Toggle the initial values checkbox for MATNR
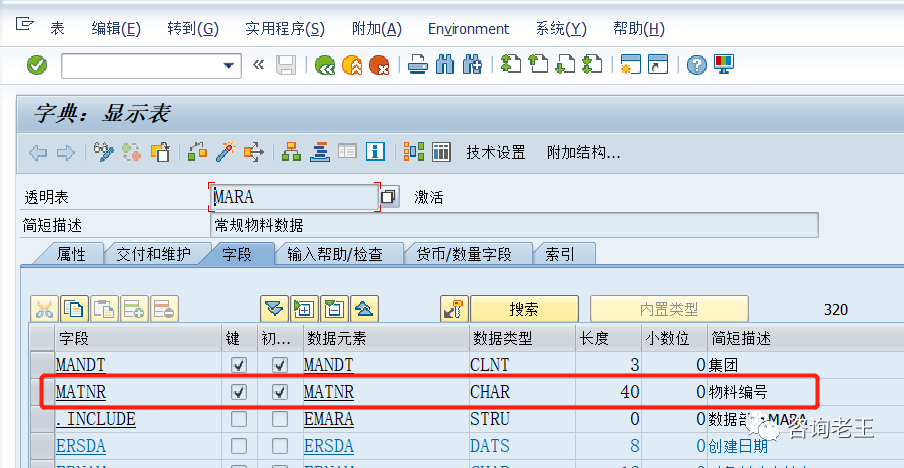Screen dimensions: 904x468 280,392
